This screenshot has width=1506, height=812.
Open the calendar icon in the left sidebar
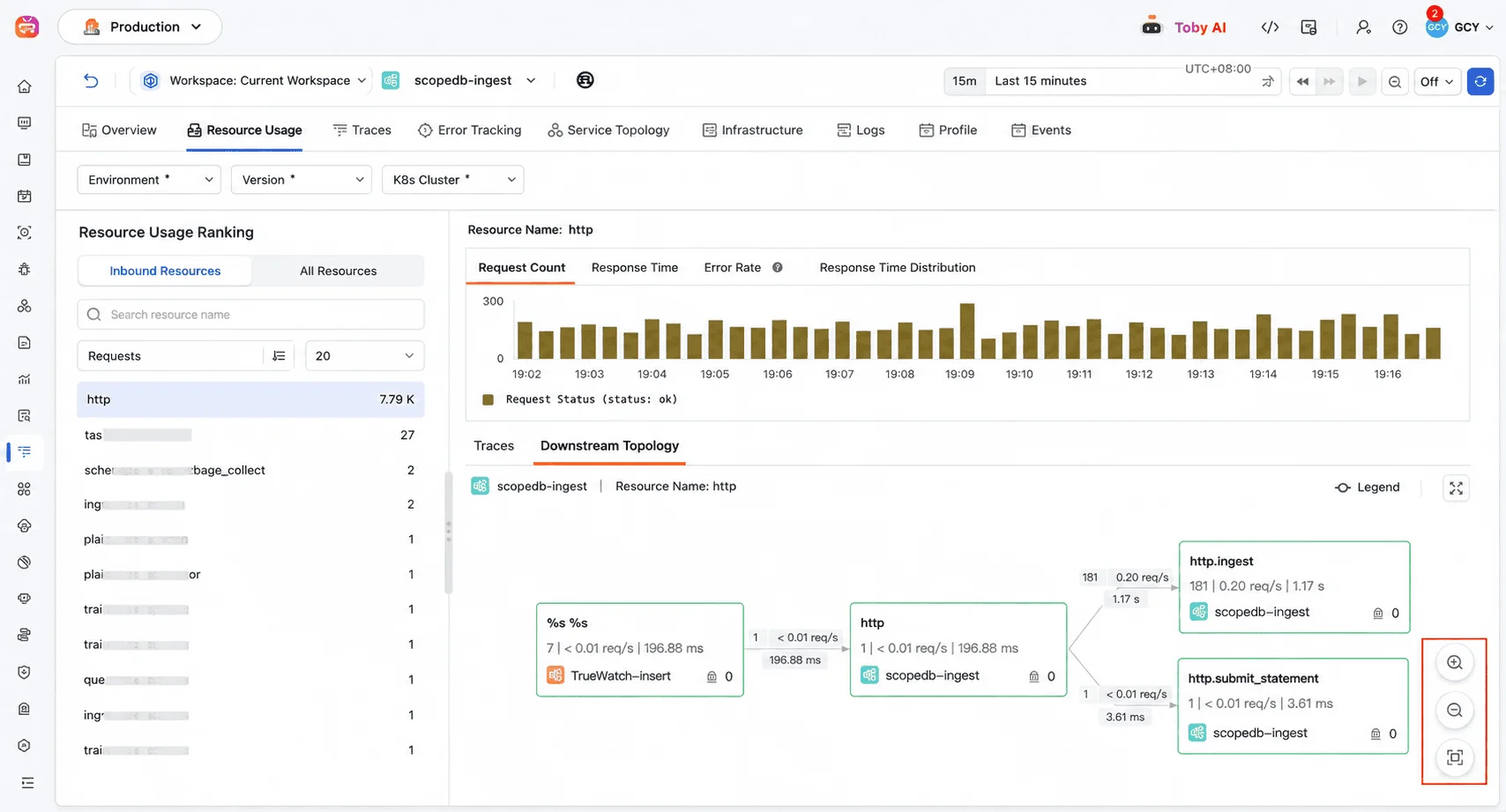point(25,196)
